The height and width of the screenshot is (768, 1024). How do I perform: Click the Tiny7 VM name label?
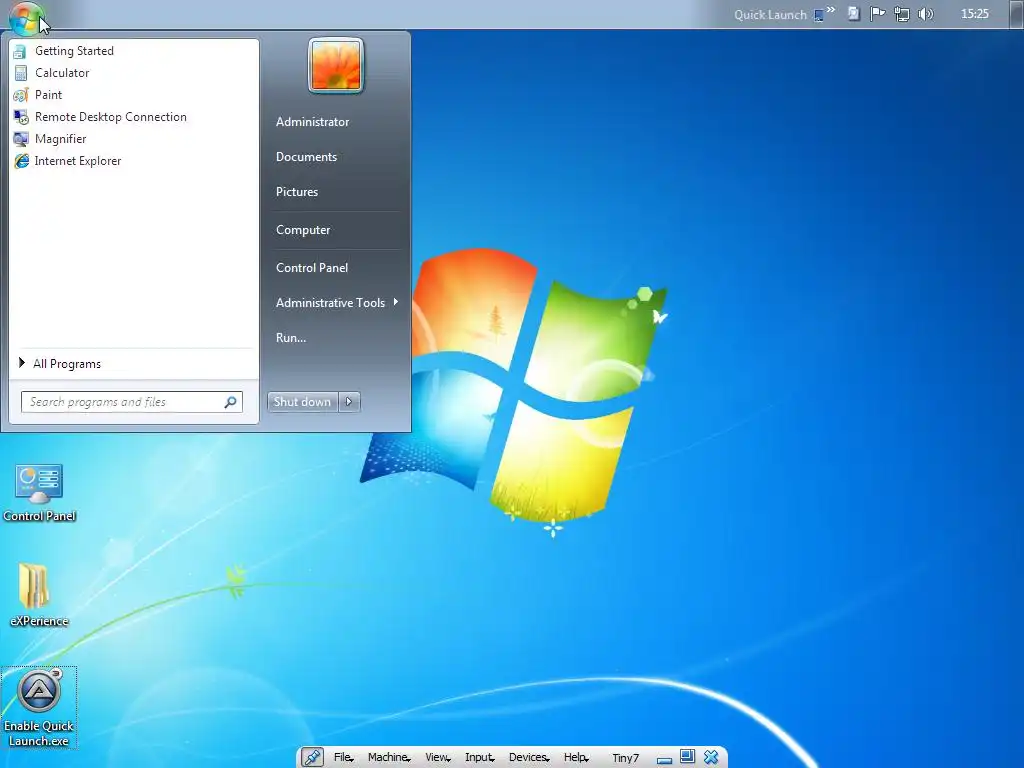[626, 758]
